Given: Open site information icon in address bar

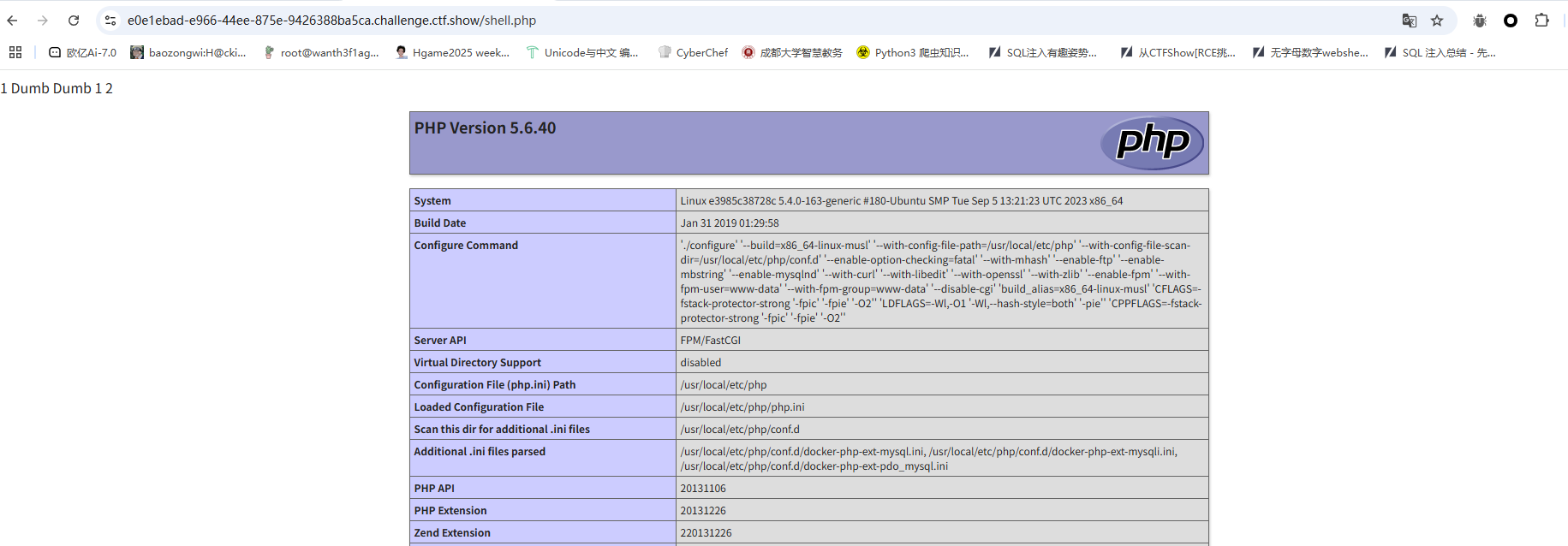Looking at the screenshot, I should tap(110, 21).
